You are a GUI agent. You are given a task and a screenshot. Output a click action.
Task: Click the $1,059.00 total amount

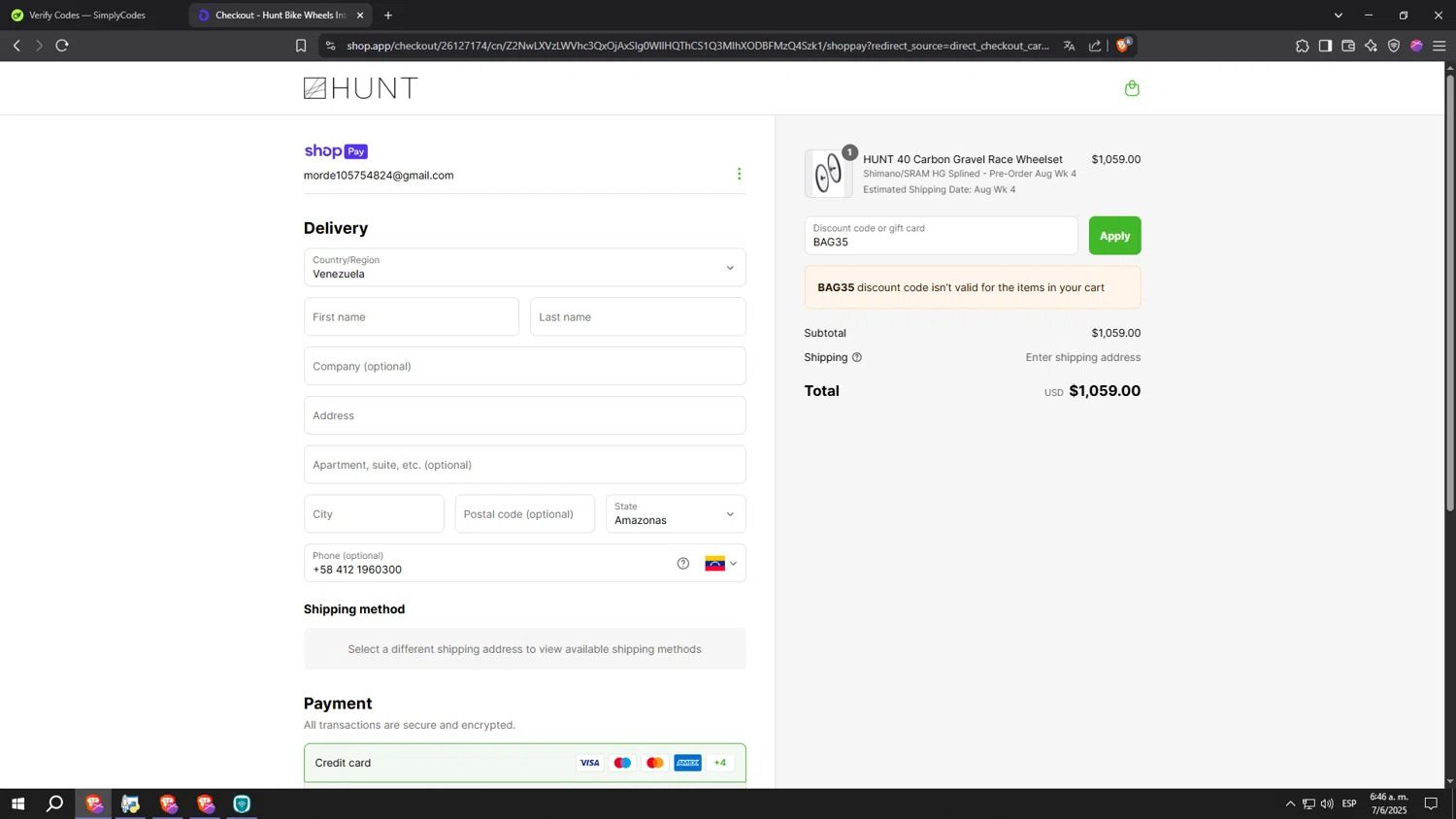coord(1105,391)
